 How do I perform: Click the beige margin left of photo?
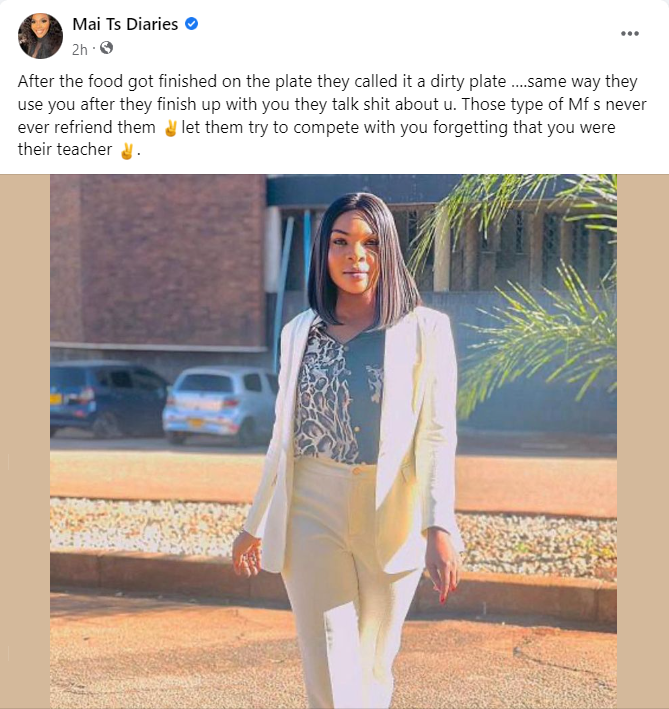pyautogui.click(x=25, y=441)
